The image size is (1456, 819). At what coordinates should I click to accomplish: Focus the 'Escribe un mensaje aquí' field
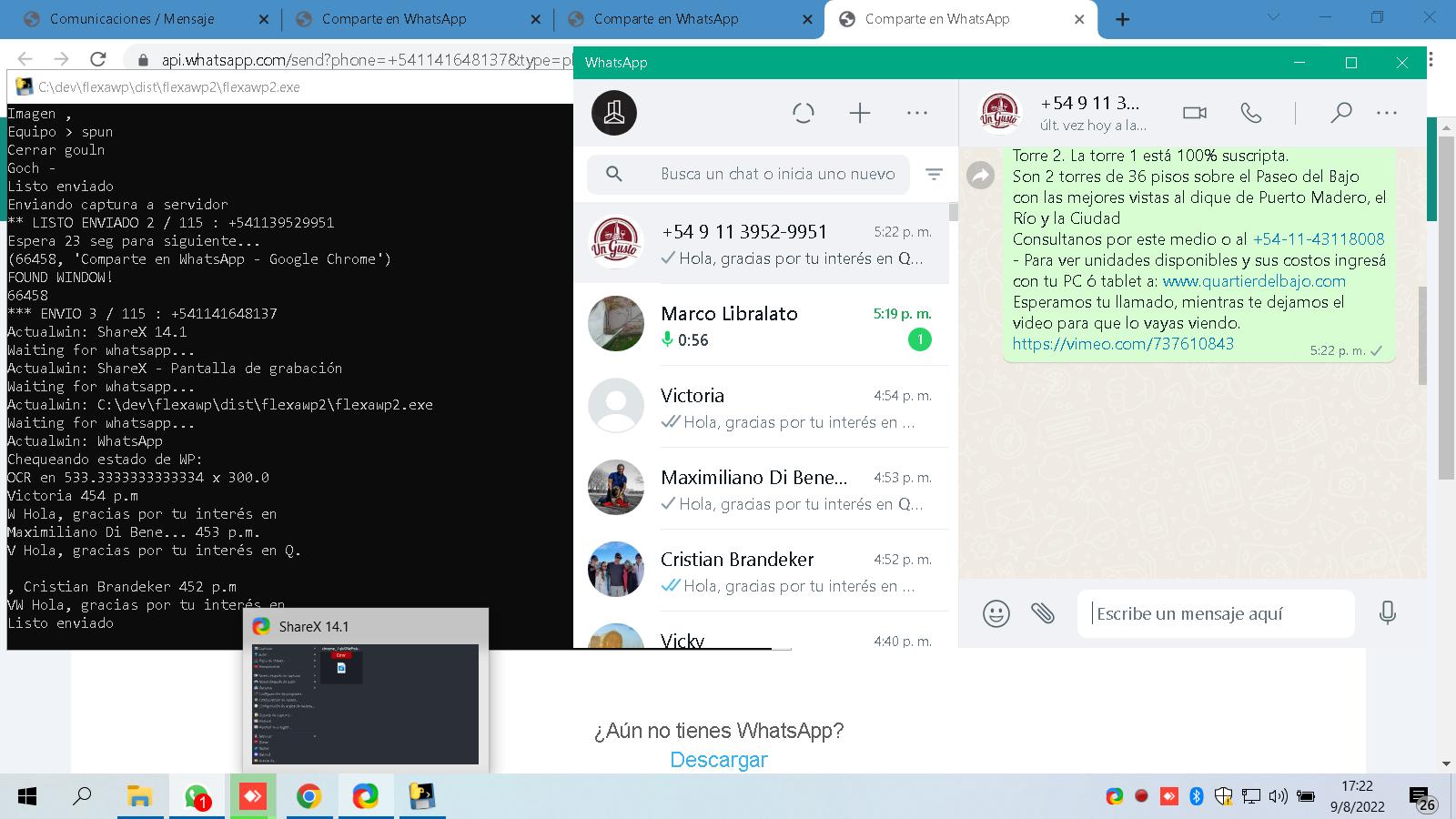(x=1216, y=613)
